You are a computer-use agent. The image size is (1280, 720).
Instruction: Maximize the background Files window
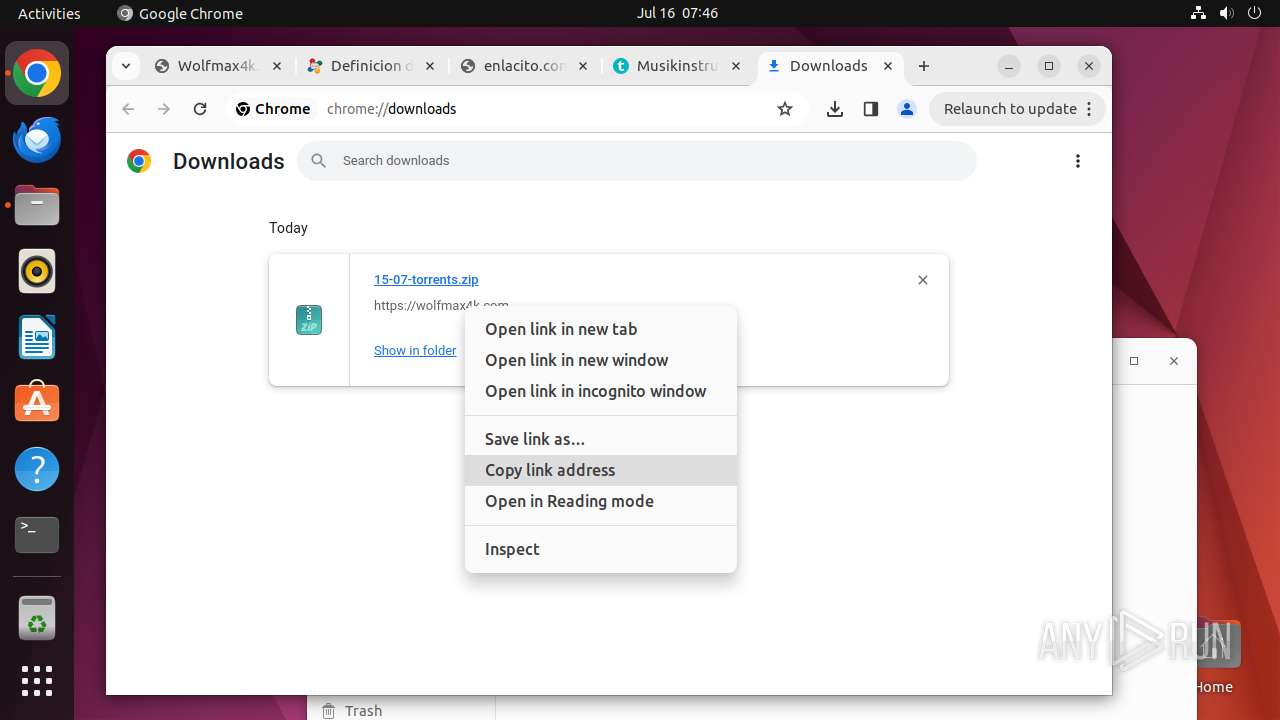[x=1134, y=361]
